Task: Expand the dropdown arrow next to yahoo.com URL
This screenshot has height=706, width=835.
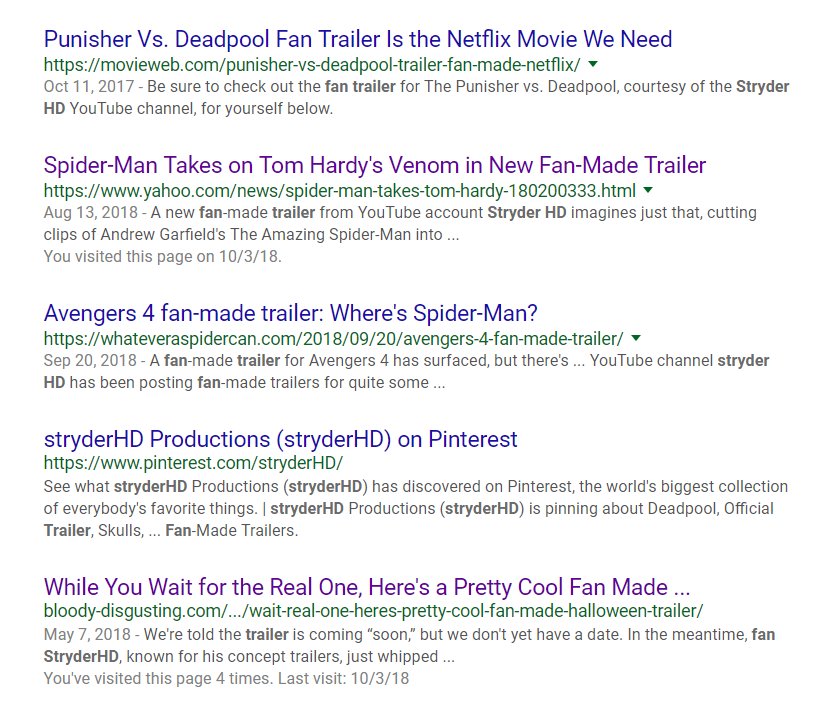Action: pos(648,190)
